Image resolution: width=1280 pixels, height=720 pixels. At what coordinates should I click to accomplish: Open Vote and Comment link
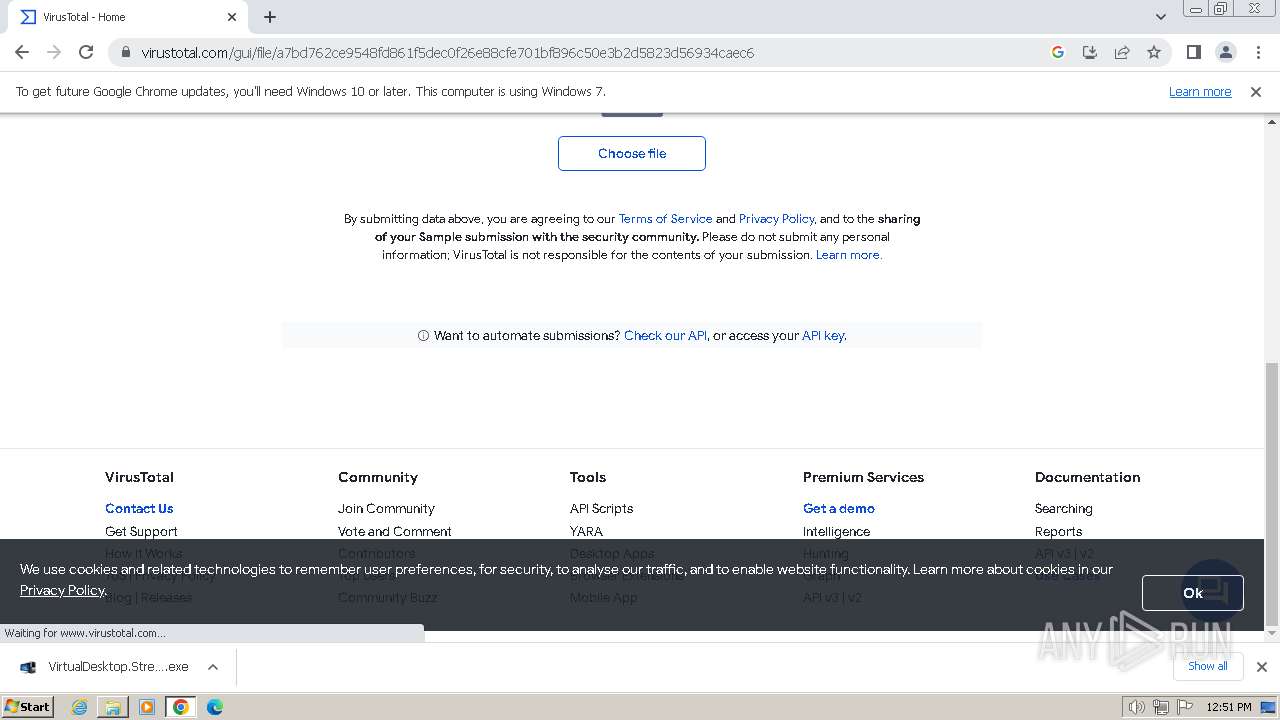click(x=394, y=531)
